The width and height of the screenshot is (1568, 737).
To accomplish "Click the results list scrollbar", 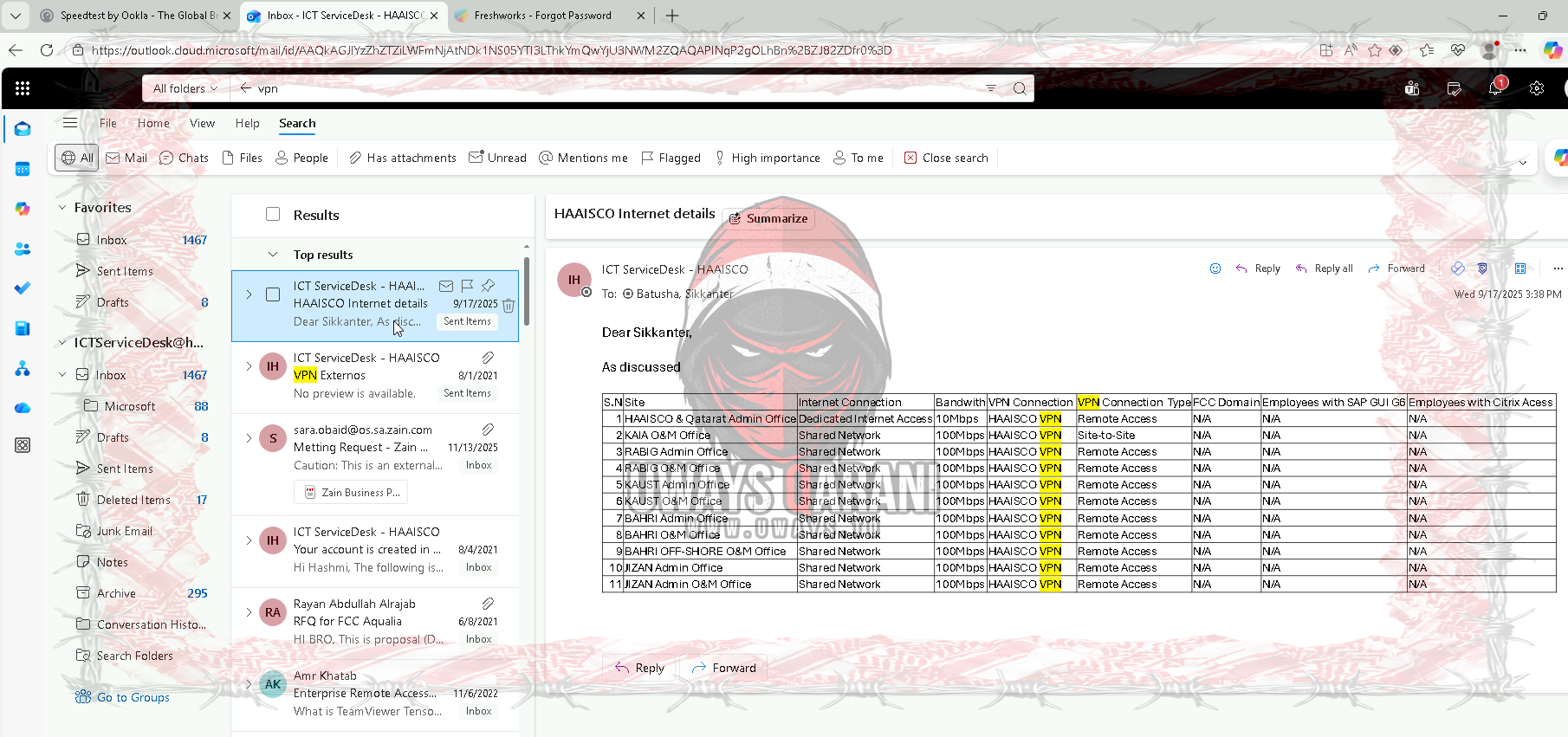I will (x=526, y=291).
